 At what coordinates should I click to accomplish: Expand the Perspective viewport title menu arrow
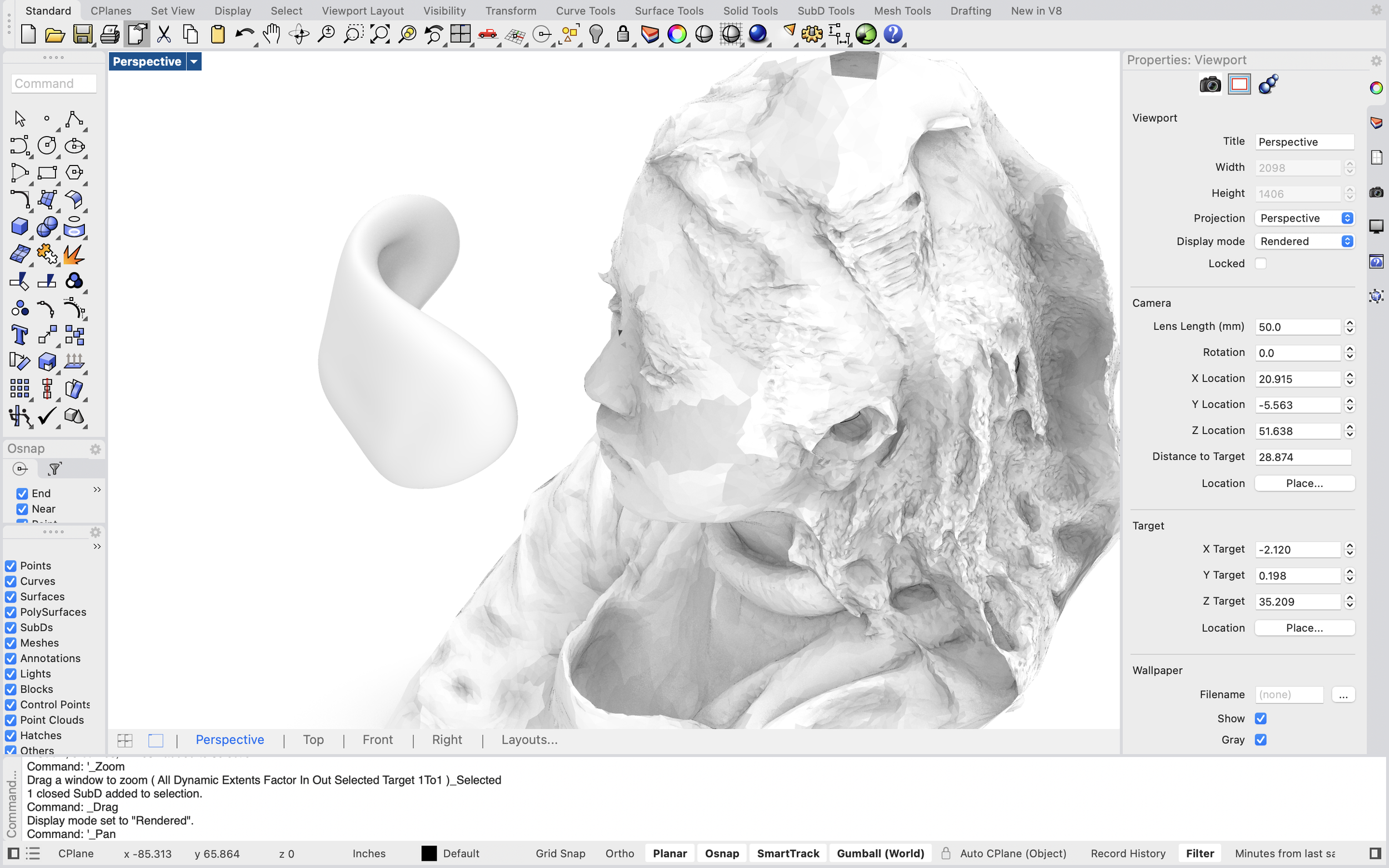(x=194, y=62)
